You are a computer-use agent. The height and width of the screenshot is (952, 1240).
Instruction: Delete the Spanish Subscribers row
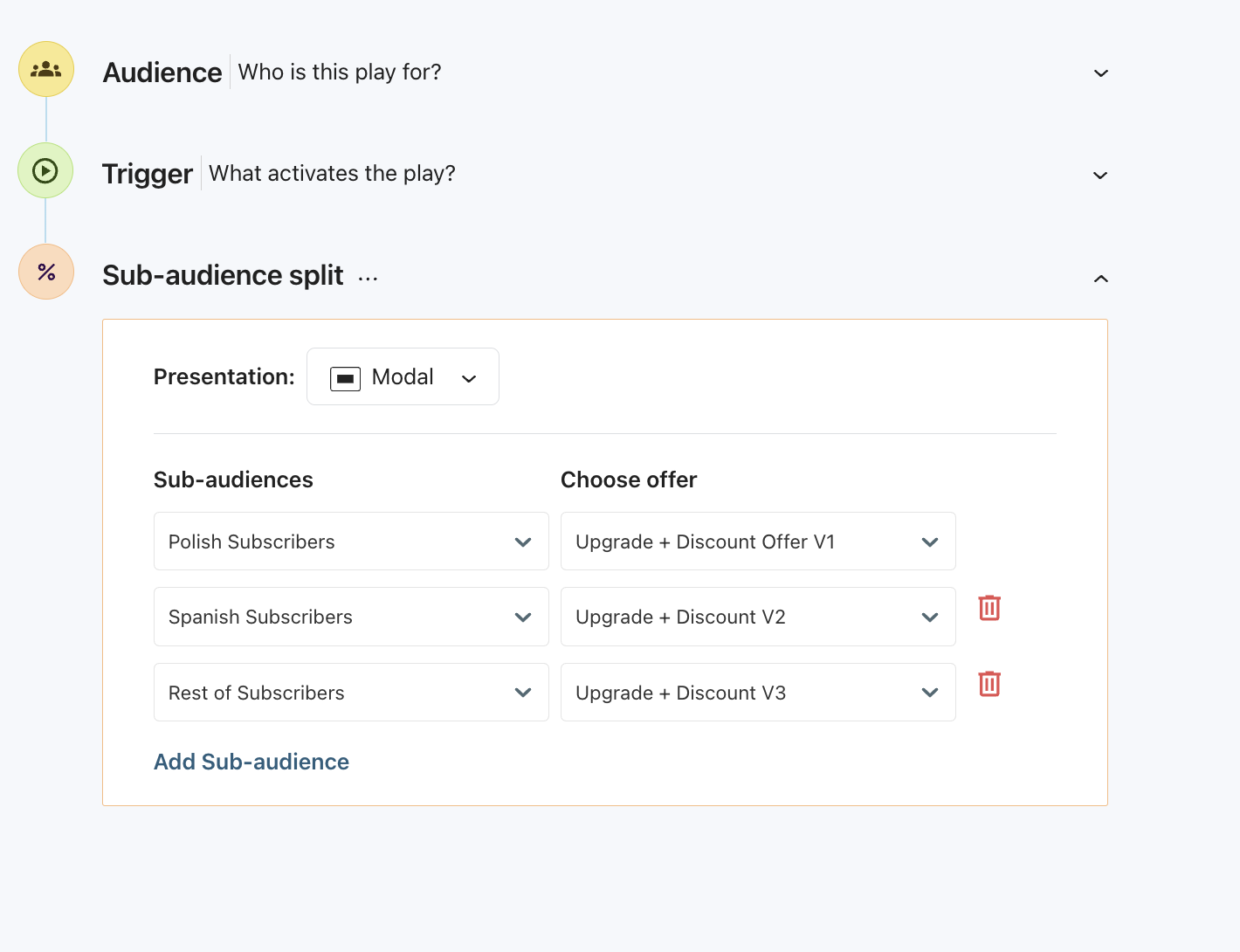(x=989, y=608)
